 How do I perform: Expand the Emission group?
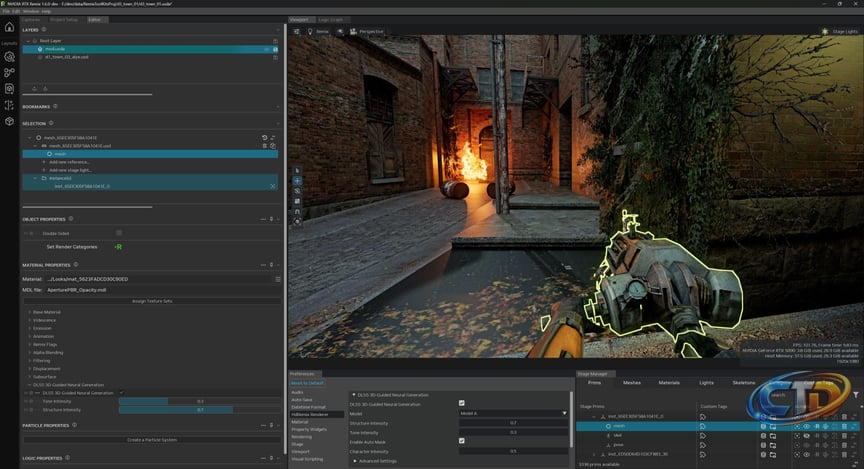pyautogui.click(x=29, y=328)
